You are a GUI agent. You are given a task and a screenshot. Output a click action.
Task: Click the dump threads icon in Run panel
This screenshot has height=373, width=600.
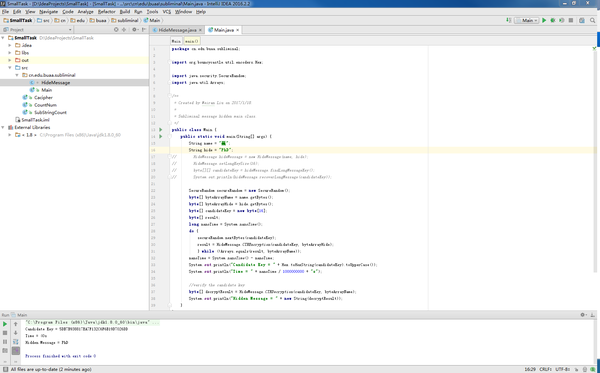(5, 350)
